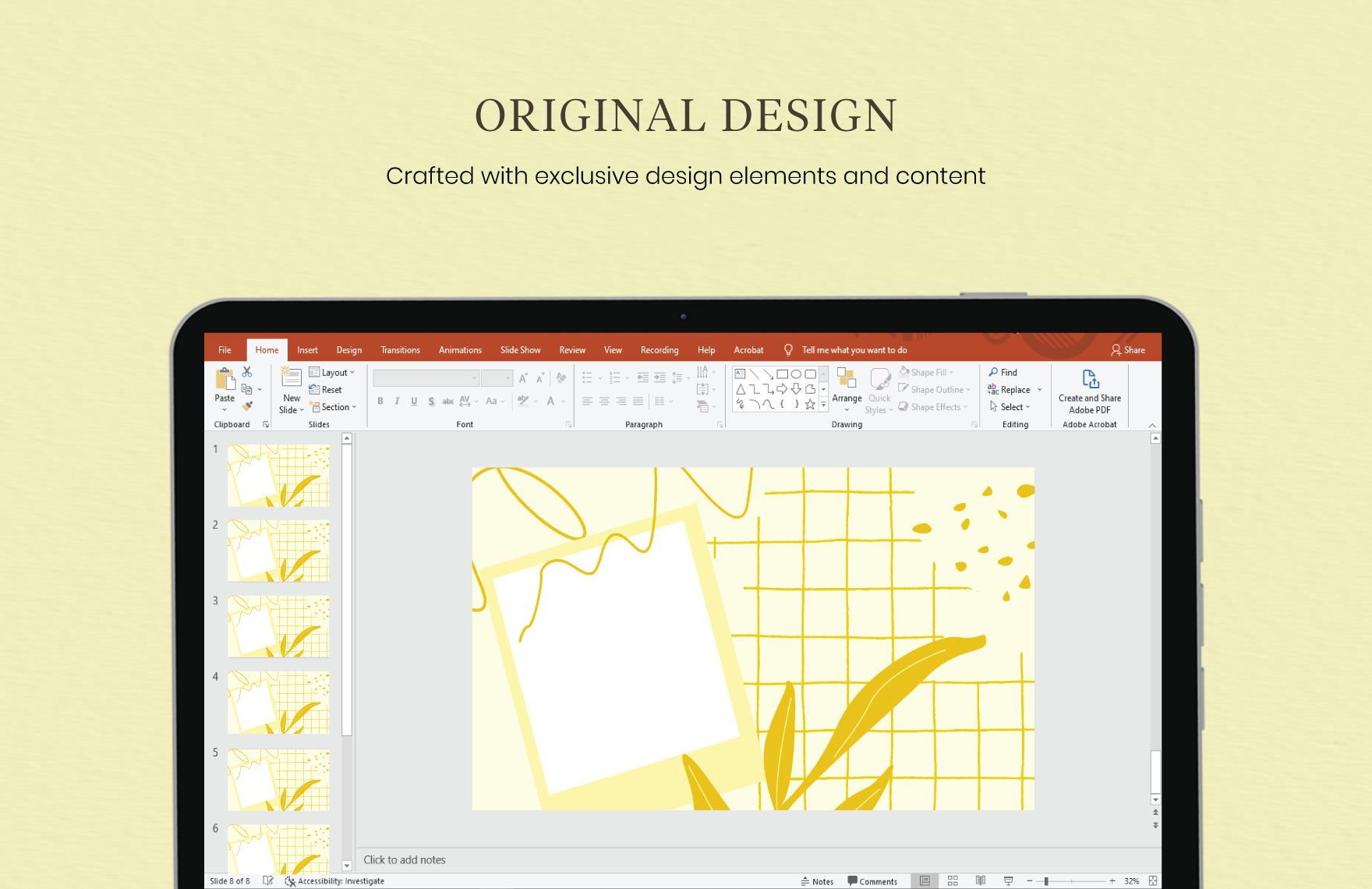
Task: Select the Format Painter brush
Action: click(247, 406)
